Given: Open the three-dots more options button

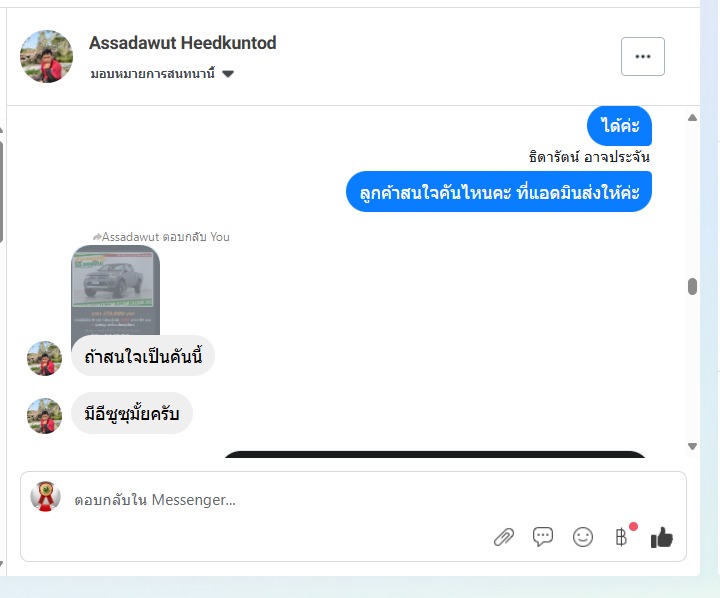Looking at the screenshot, I should (642, 56).
